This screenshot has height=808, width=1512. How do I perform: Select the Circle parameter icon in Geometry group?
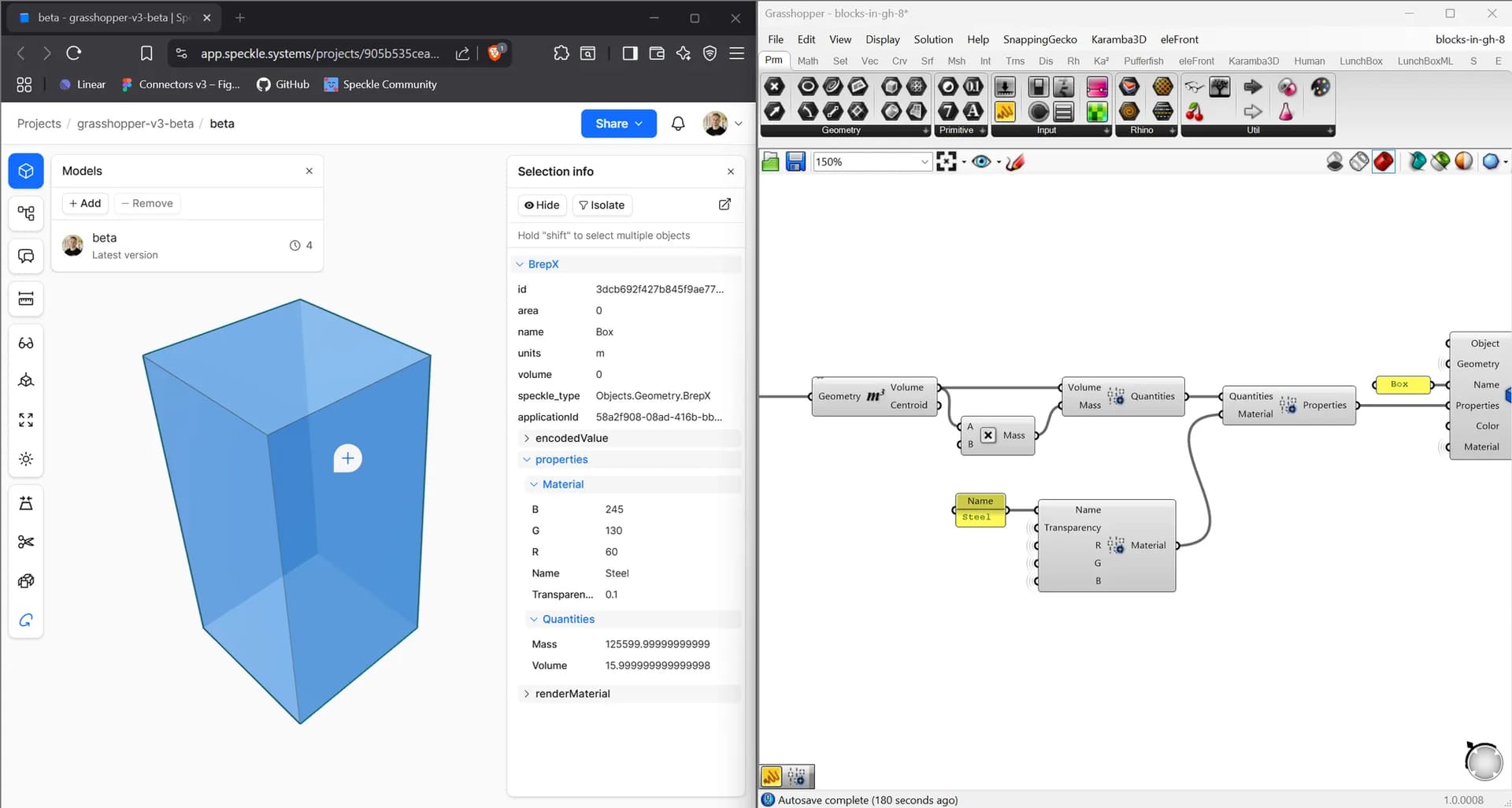807,87
